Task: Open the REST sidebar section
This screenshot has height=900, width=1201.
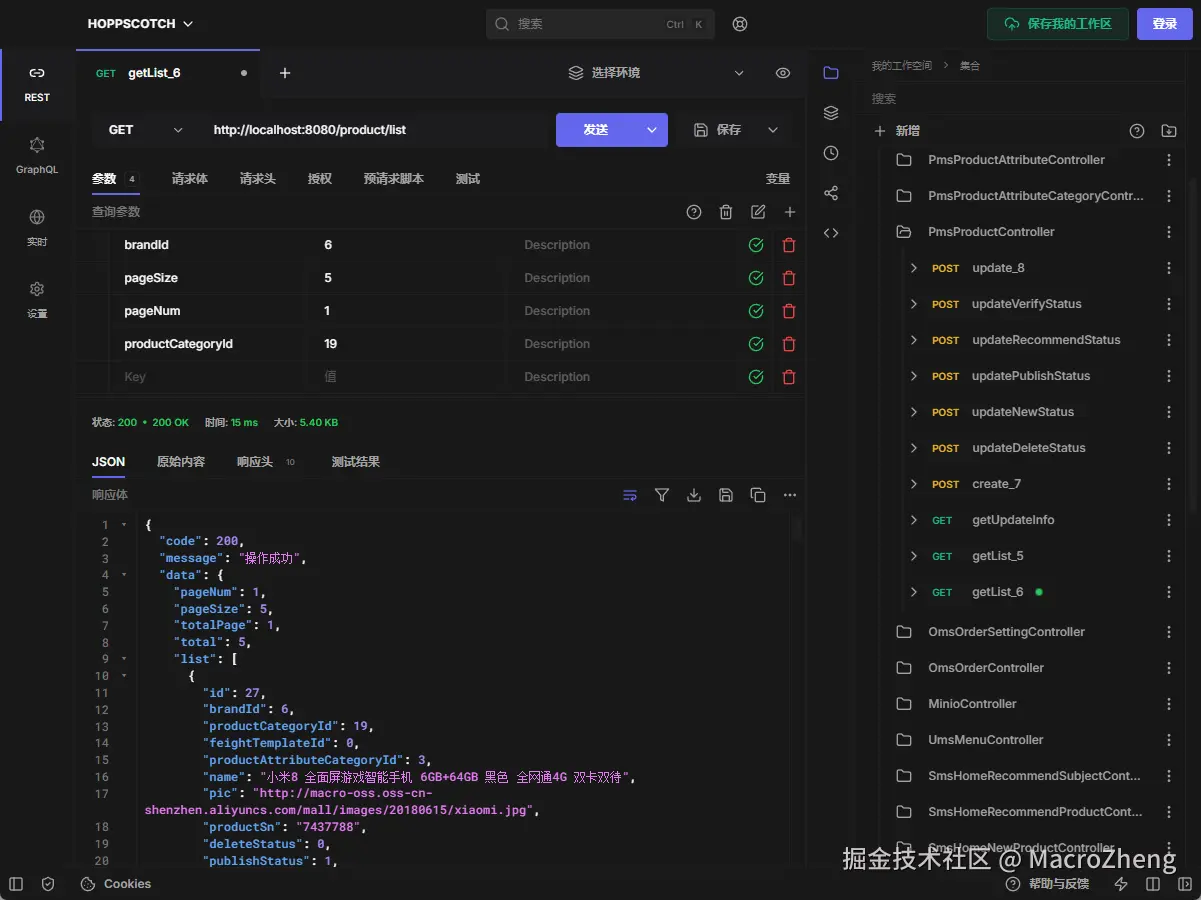Action: (37, 84)
